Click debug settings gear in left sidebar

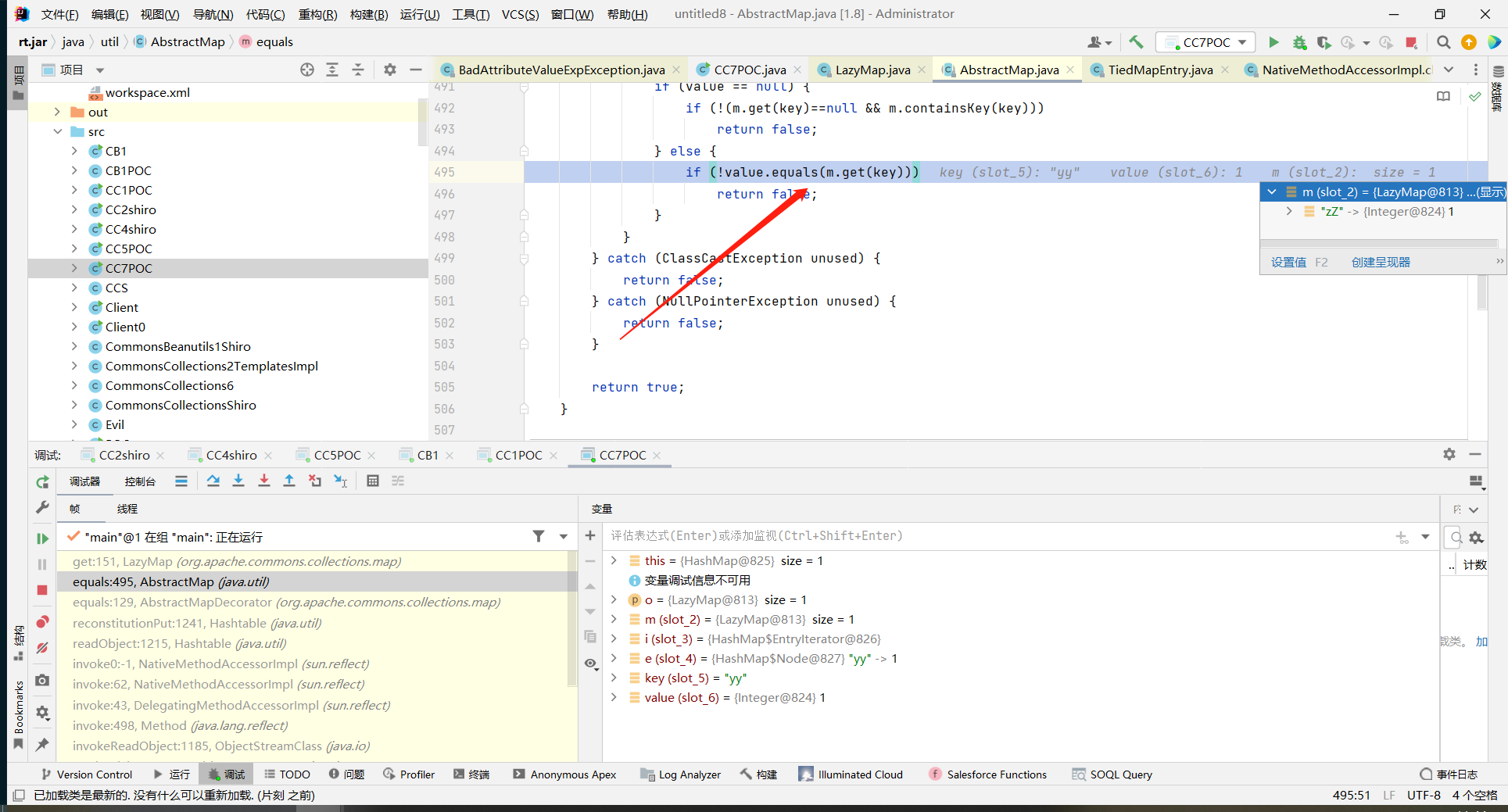42,713
